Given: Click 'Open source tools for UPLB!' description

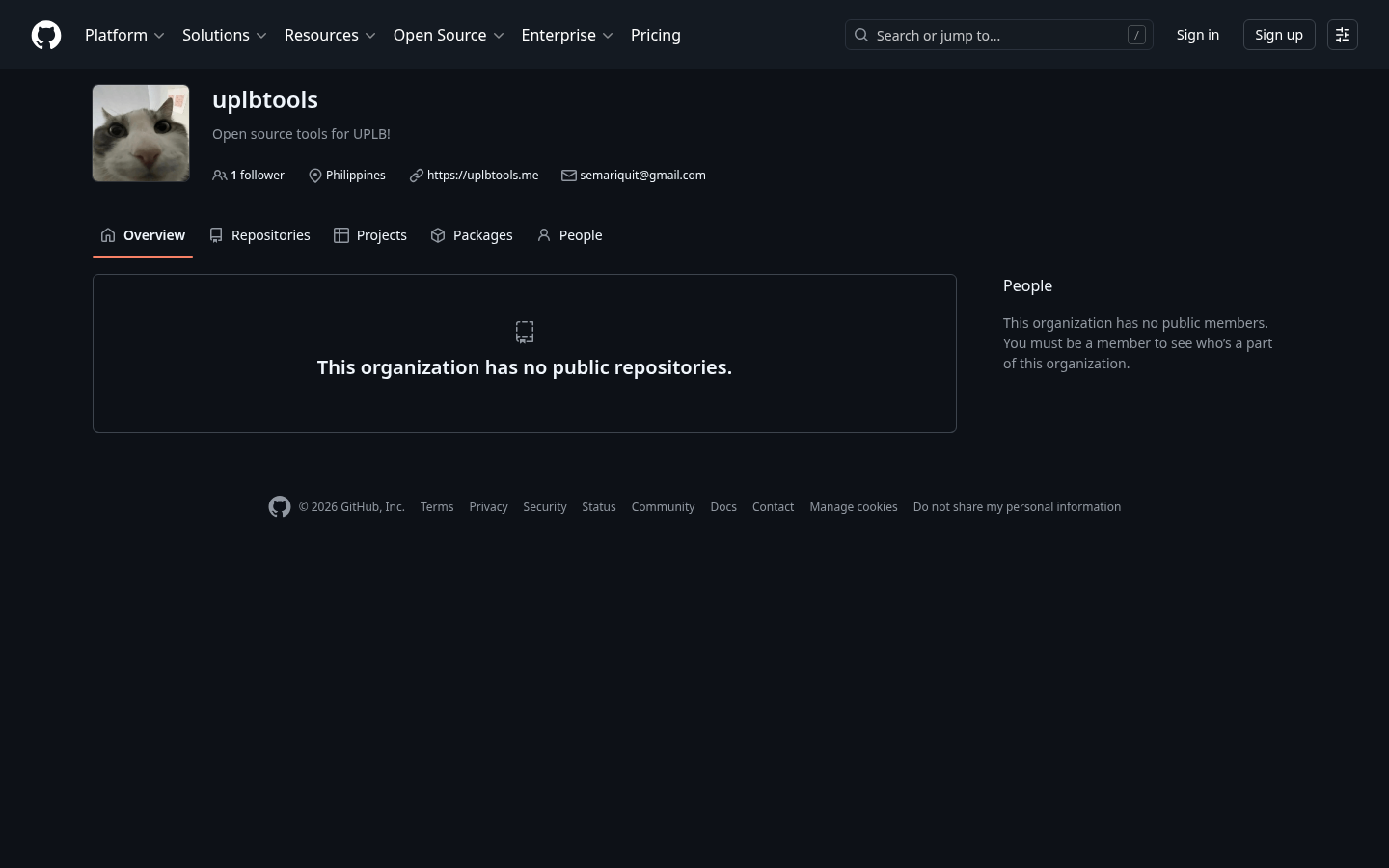Looking at the screenshot, I should (x=301, y=134).
